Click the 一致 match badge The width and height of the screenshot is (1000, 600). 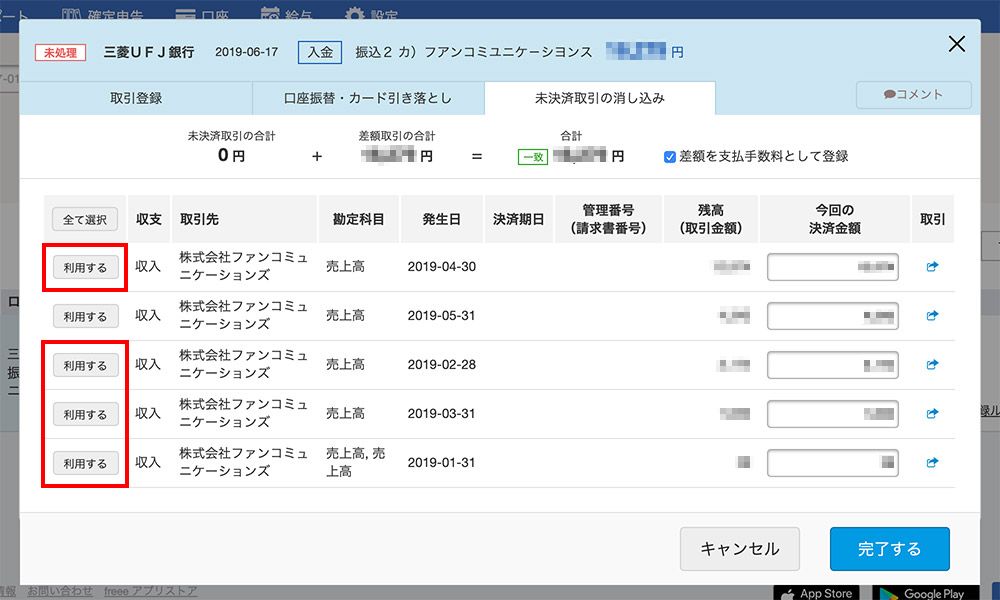pyautogui.click(x=533, y=157)
